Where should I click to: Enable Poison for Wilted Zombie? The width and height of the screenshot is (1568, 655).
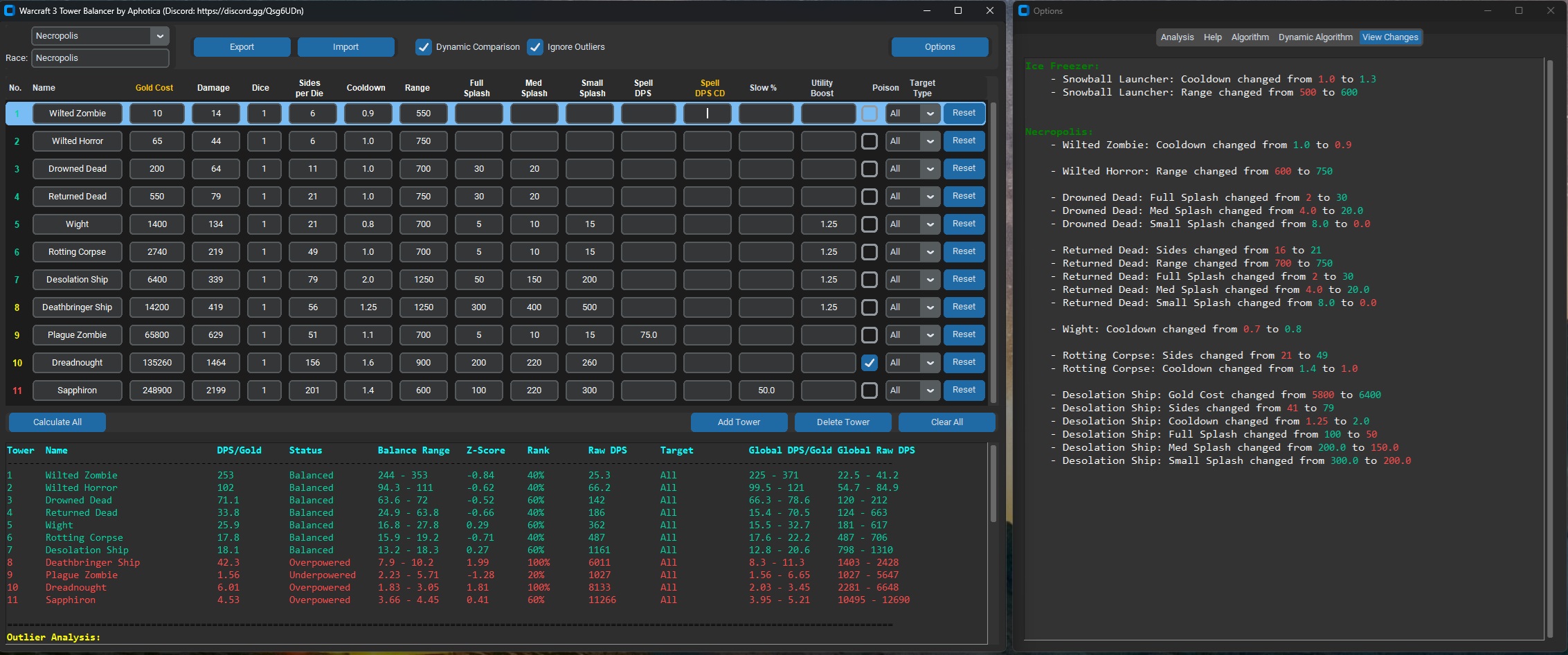[869, 114]
